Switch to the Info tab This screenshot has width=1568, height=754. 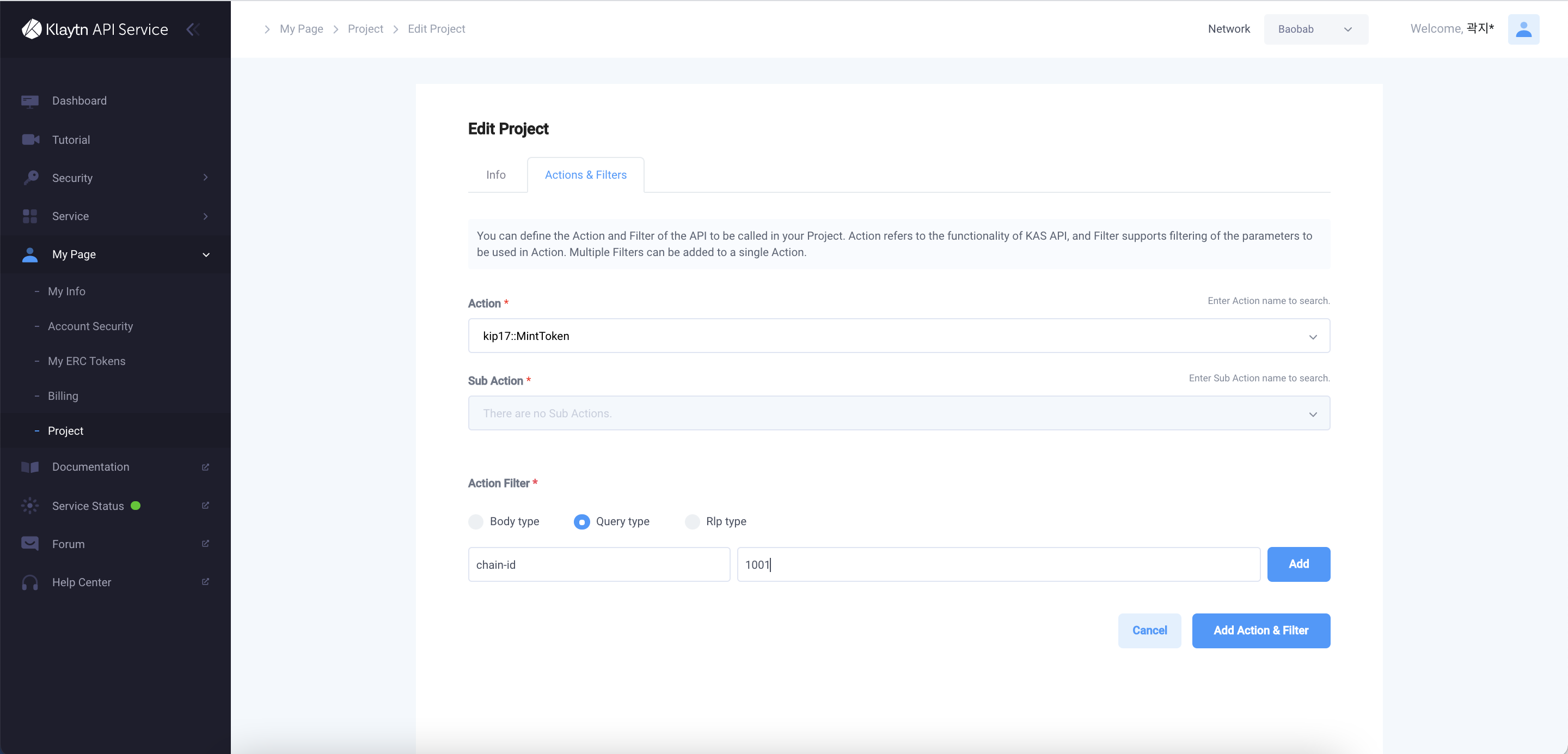point(496,174)
